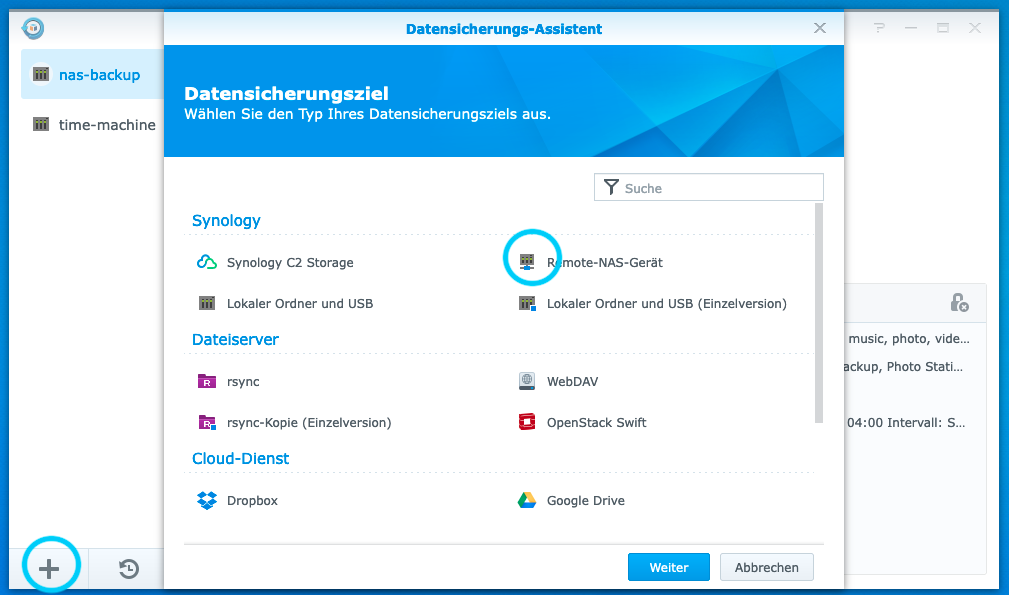Click the Suche search field
The image size is (1009, 595).
coord(720,188)
